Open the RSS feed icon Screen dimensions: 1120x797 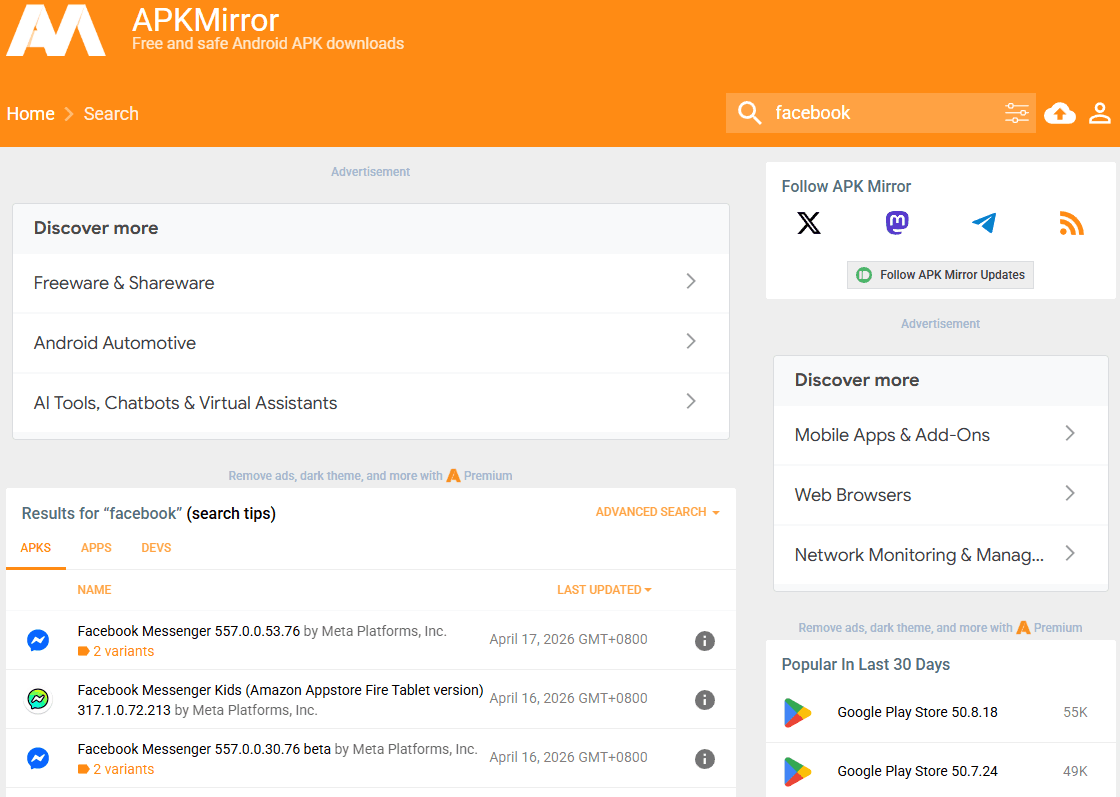pyautogui.click(x=1071, y=223)
